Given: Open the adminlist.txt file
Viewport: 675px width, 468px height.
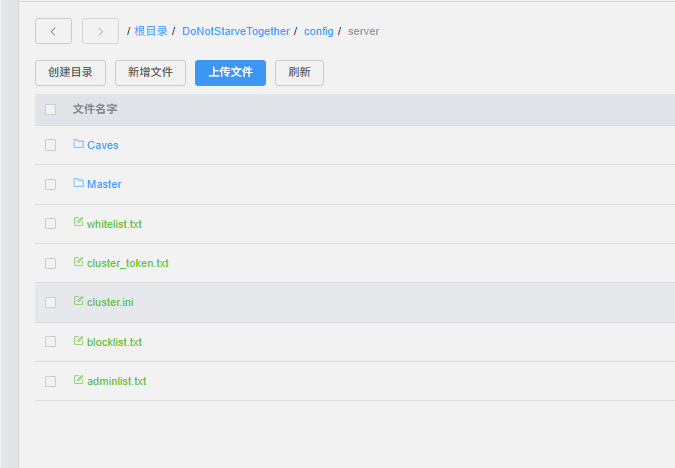Looking at the screenshot, I should (117, 381).
